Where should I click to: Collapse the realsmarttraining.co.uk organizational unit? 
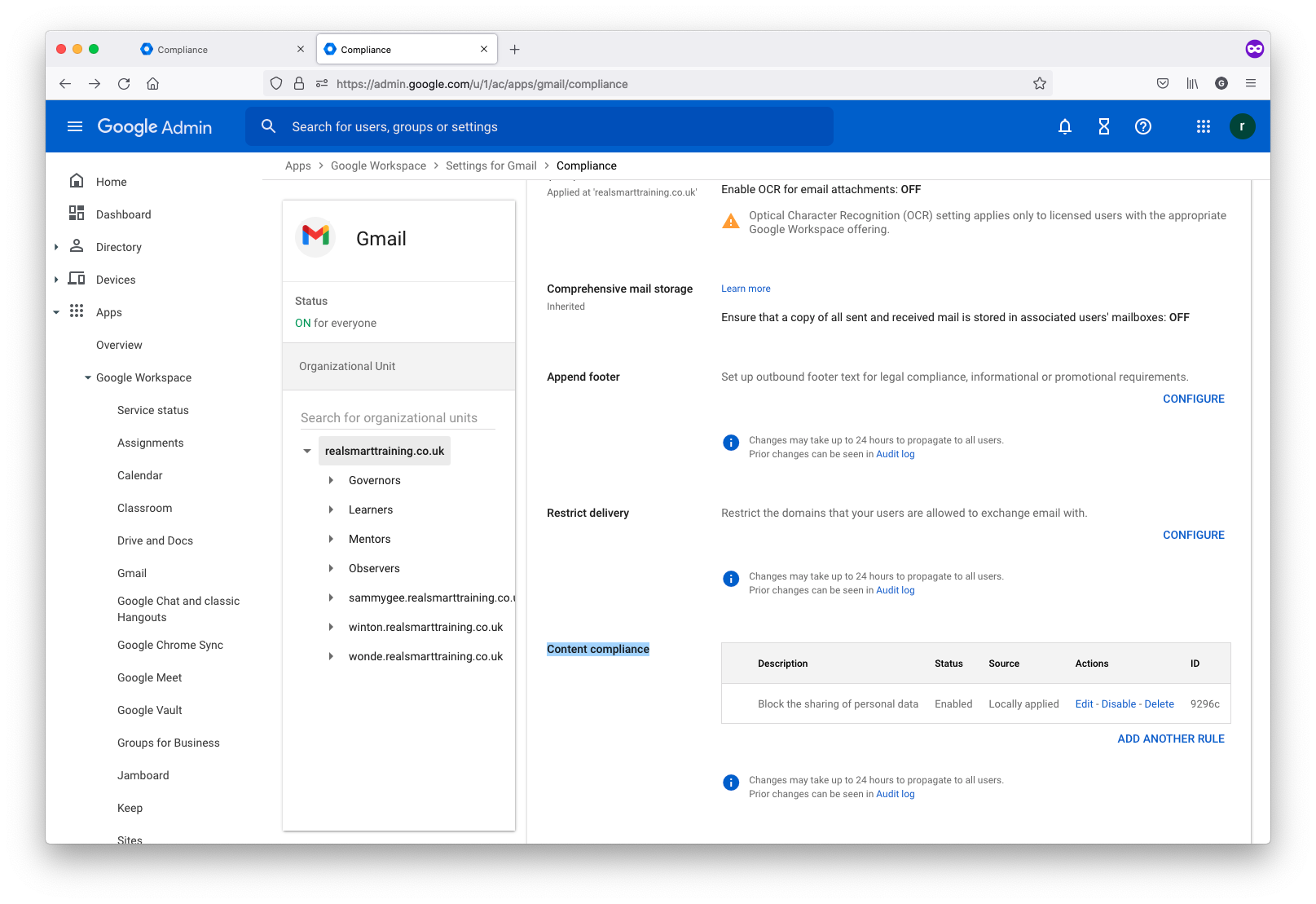point(307,451)
